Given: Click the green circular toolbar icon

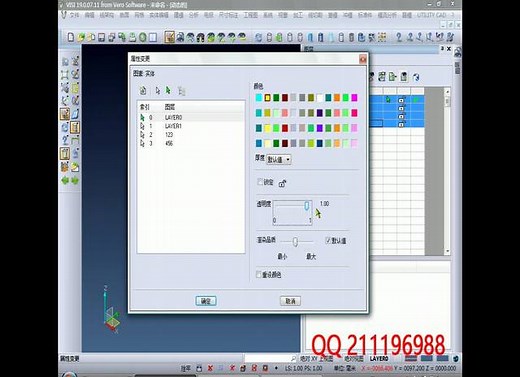Looking at the screenshot, I should pos(143,37).
